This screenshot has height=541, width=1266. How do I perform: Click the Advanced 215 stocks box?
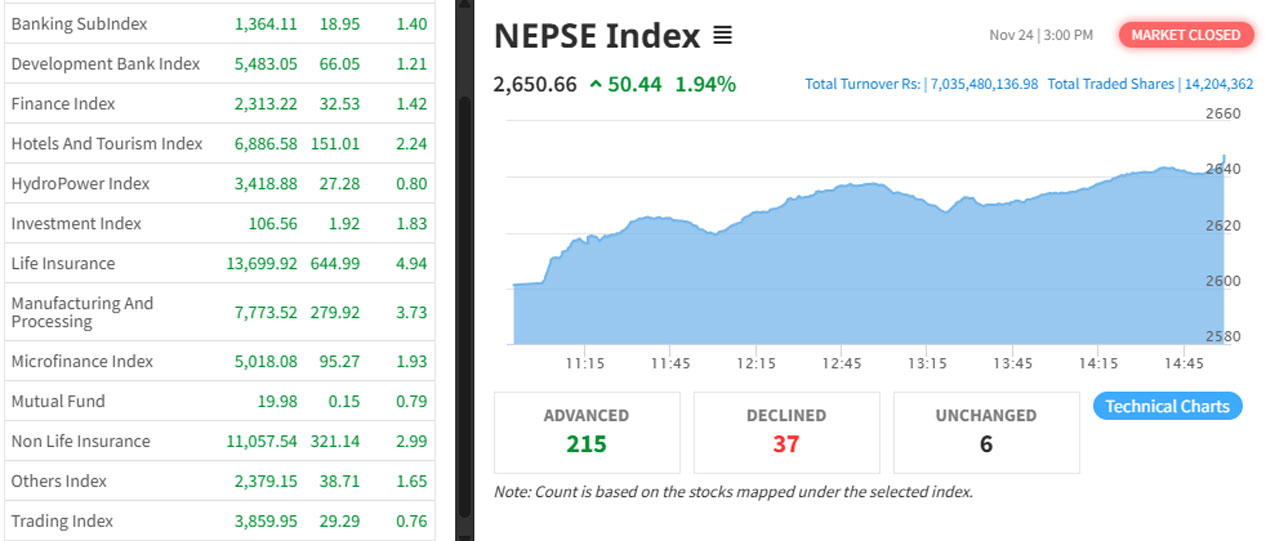pyautogui.click(x=586, y=432)
